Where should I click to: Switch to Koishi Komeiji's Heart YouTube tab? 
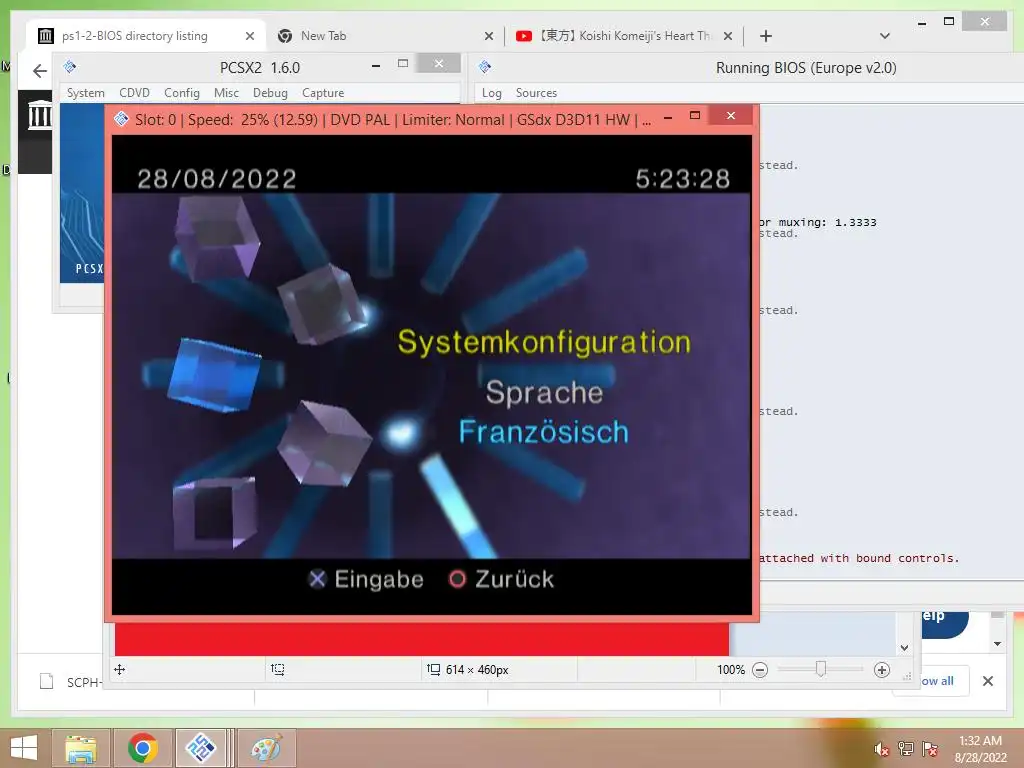[x=625, y=36]
